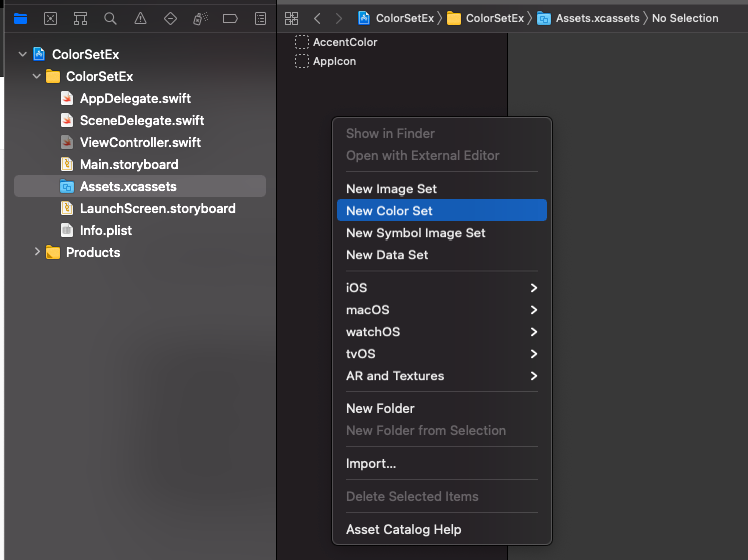Choose New Symbol Image Set
The height and width of the screenshot is (560, 748).
[442, 232]
